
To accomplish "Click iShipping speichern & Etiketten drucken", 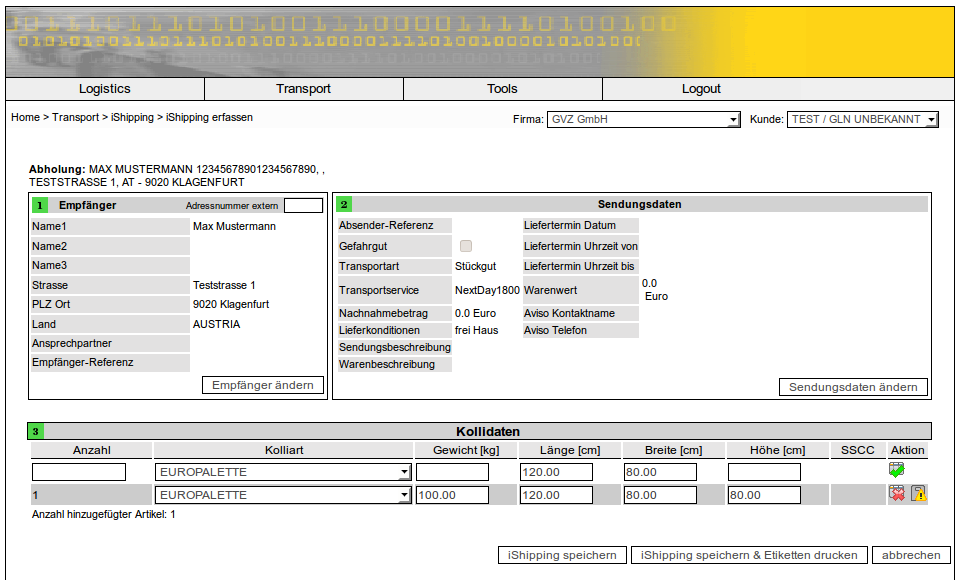I will click(x=749, y=555).
